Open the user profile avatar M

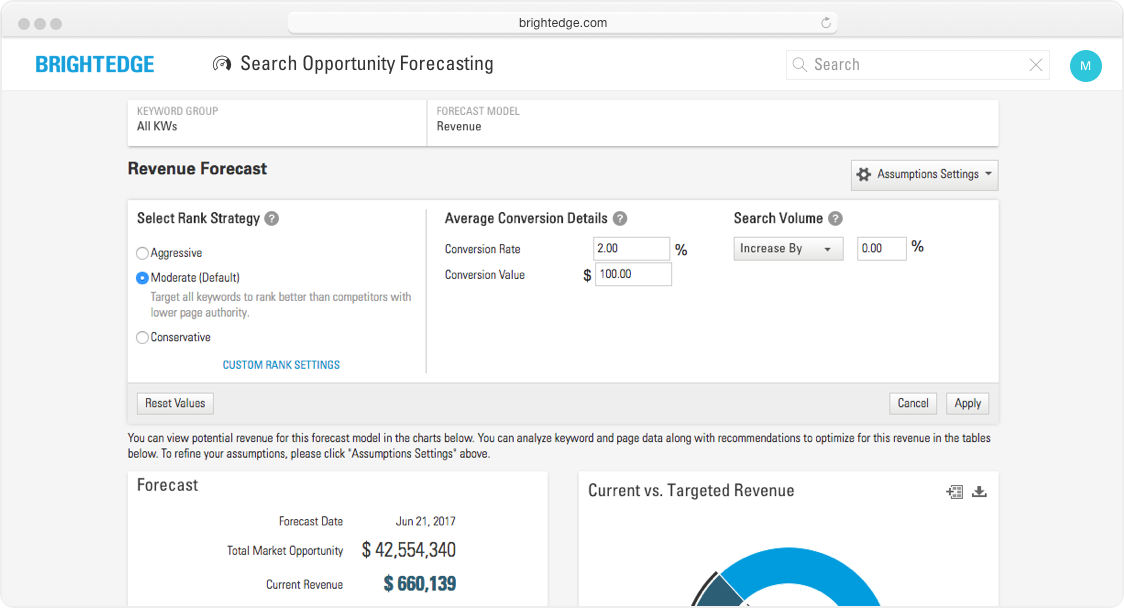pyautogui.click(x=1085, y=66)
